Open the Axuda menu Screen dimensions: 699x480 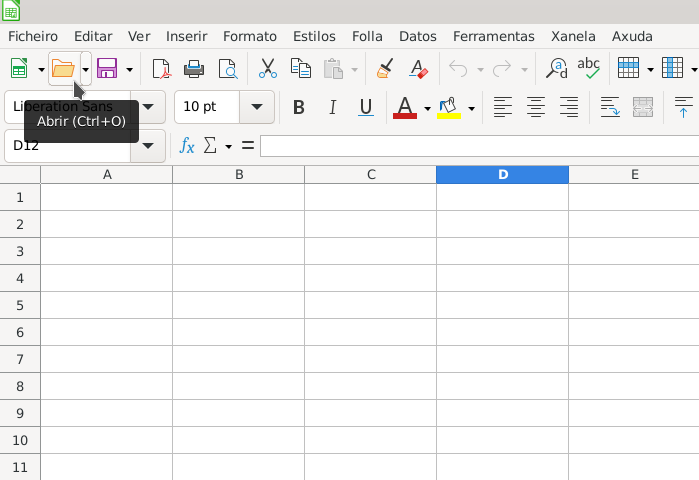[x=632, y=36]
